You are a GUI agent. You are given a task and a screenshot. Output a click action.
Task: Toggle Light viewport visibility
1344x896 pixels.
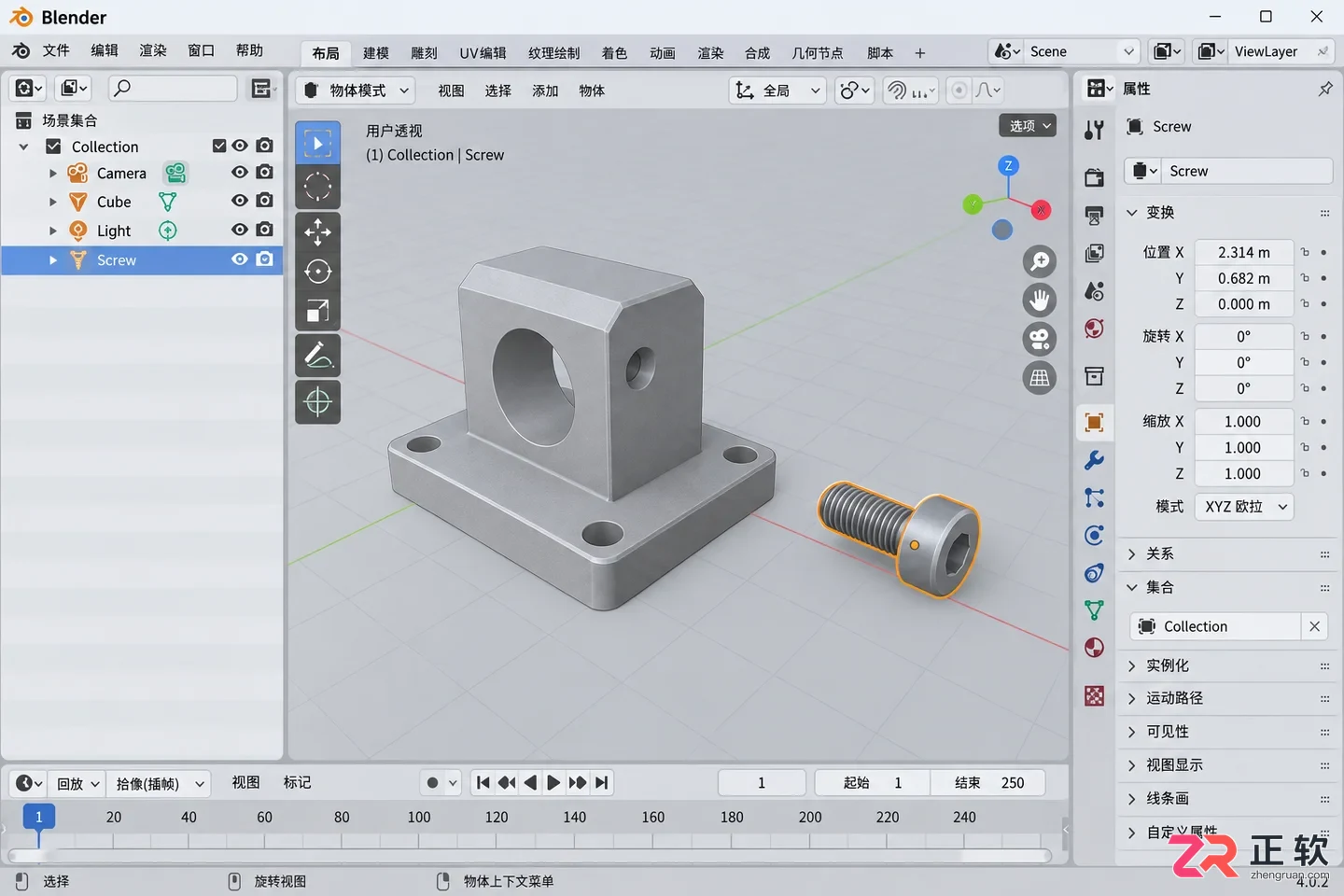pyautogui.click(x=240, y=230)
